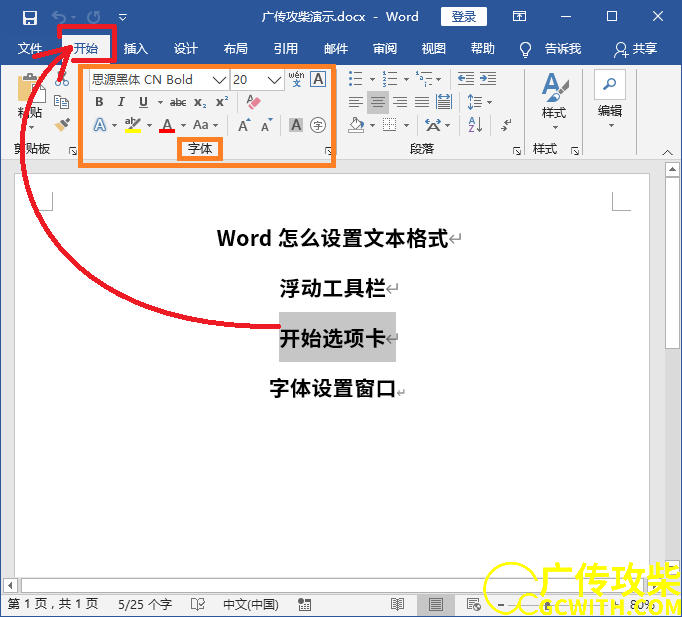The image size is (682, 617).
Task: Open the 帮助 tab
Action: pyautogui.click(x=483, y=48)
